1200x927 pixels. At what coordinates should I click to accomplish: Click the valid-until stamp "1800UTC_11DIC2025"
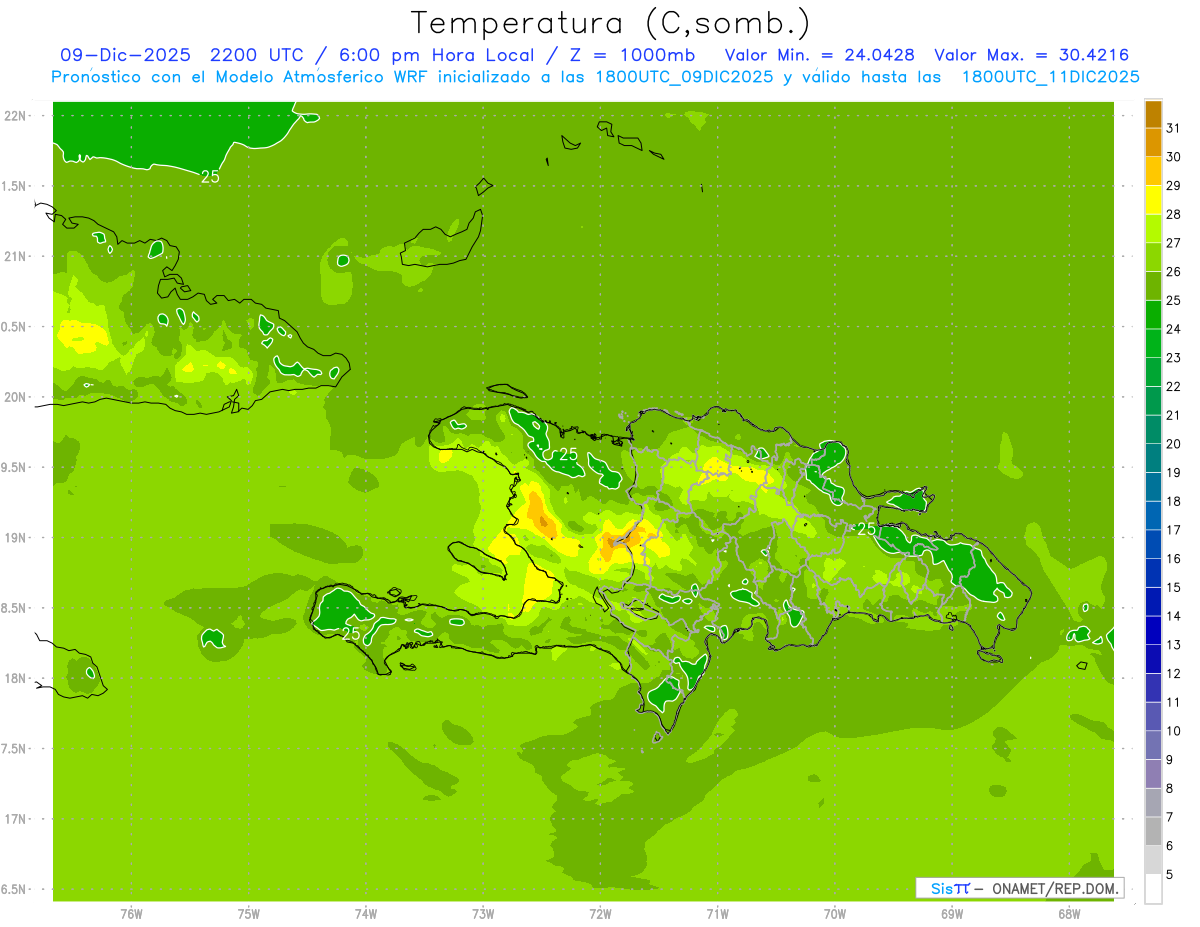coord(1050,77)
